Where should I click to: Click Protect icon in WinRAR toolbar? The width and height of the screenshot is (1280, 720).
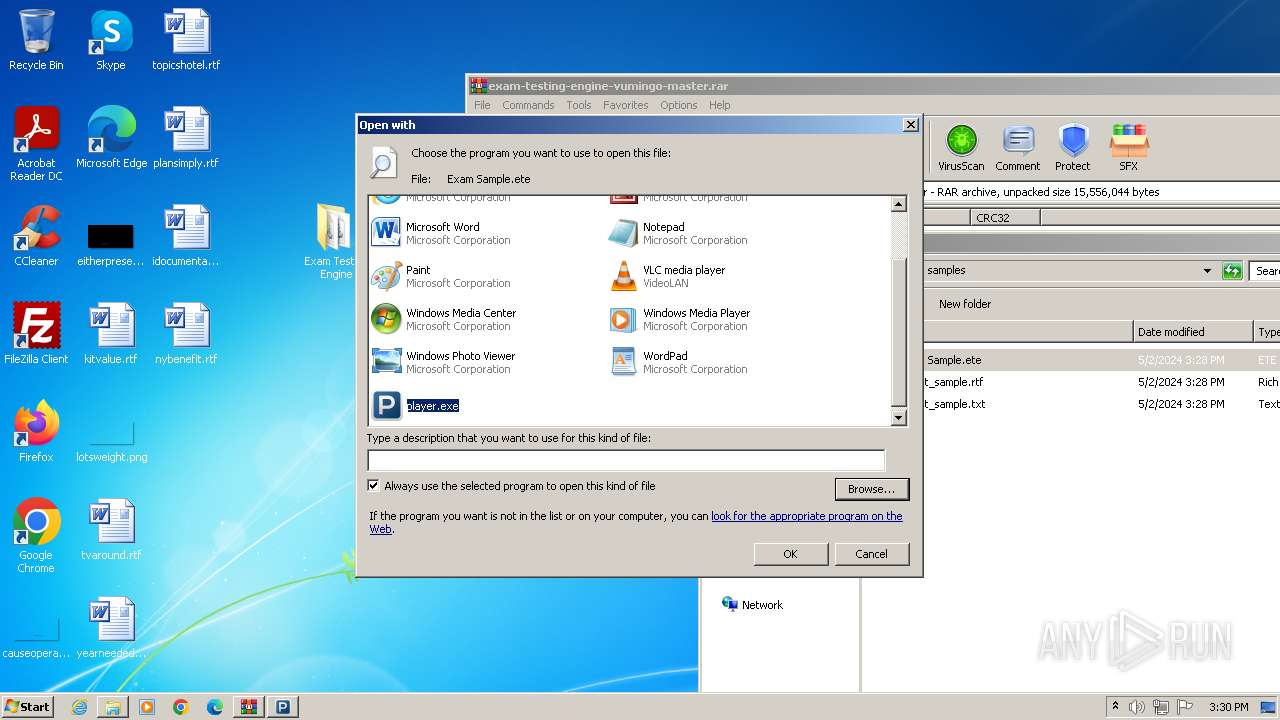1073,148
